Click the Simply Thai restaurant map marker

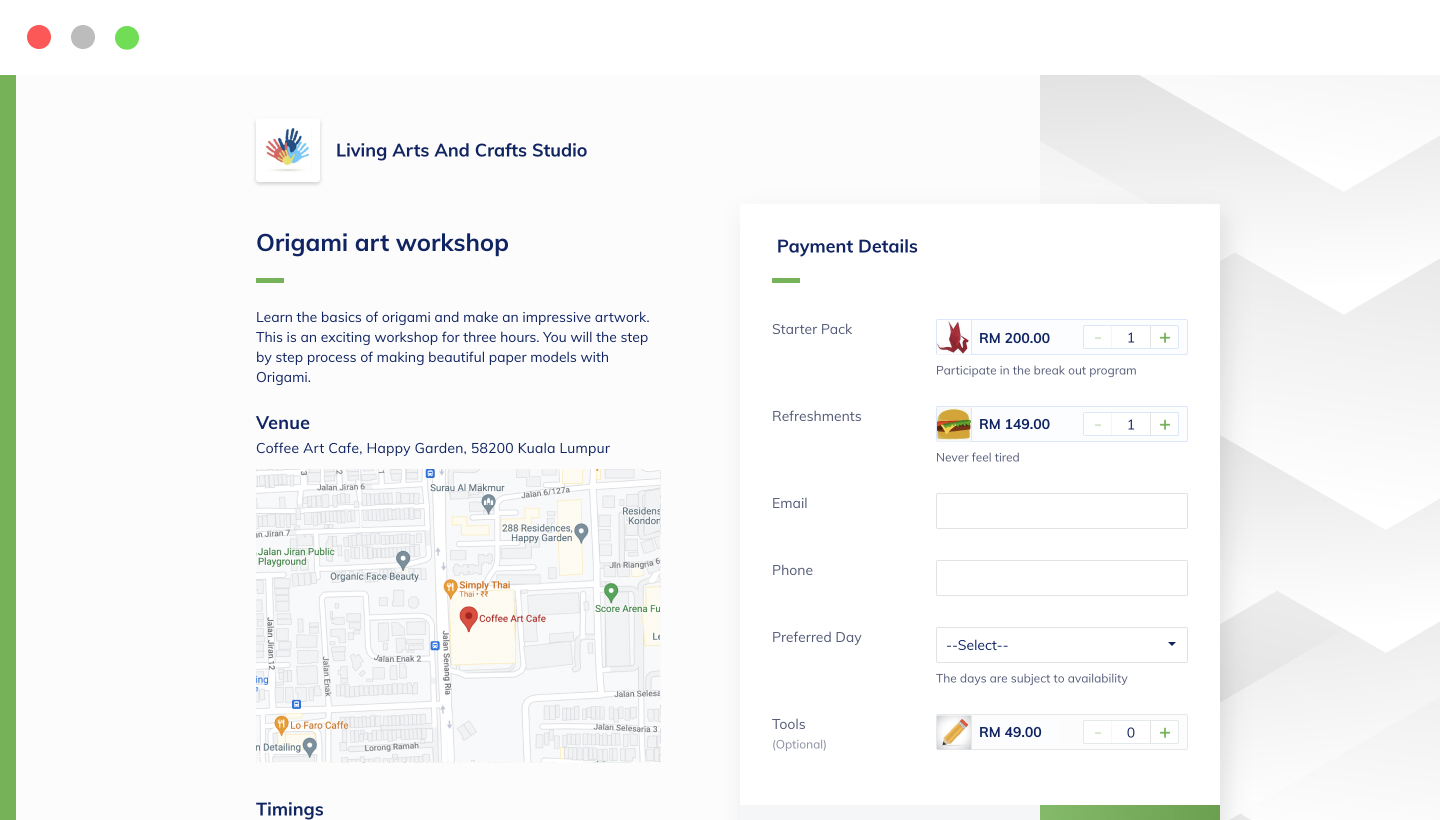coord(450,587)
